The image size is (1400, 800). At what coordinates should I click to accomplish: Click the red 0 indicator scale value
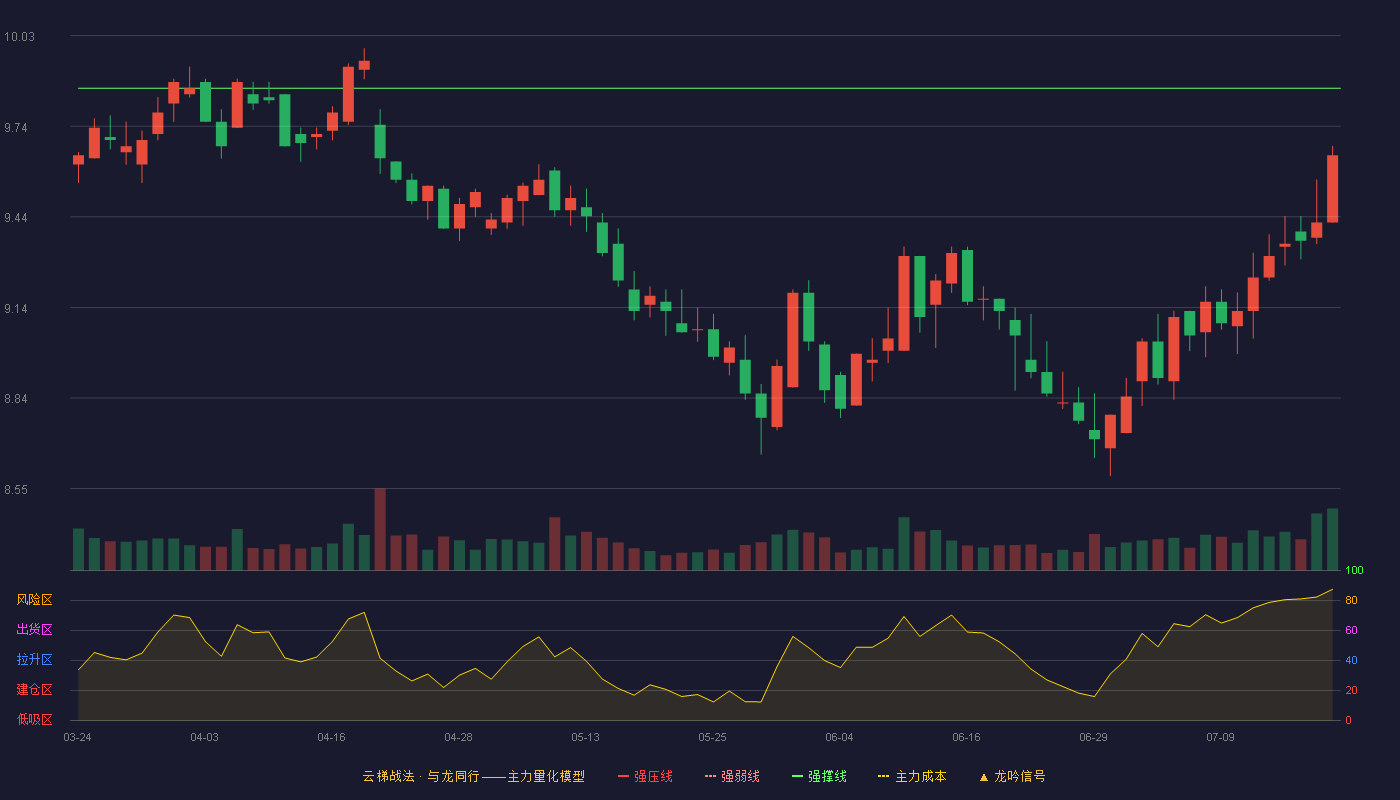click(x=1348, y=720)
